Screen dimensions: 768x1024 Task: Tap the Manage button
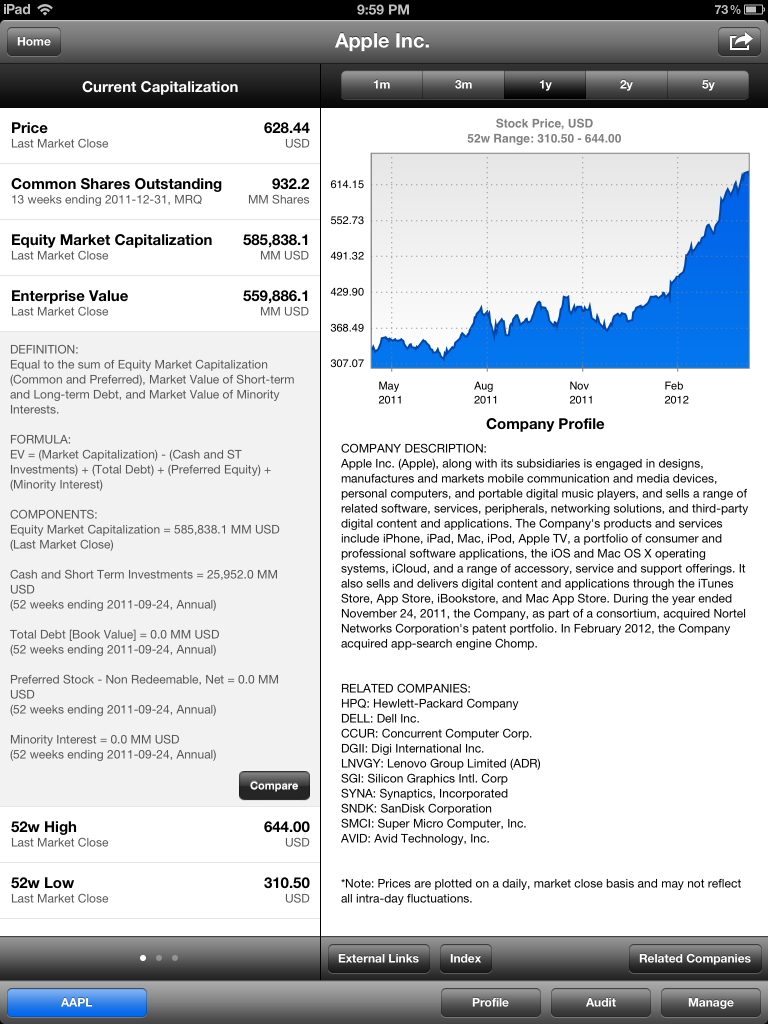pyautogui.click(x=711, y=1002)
